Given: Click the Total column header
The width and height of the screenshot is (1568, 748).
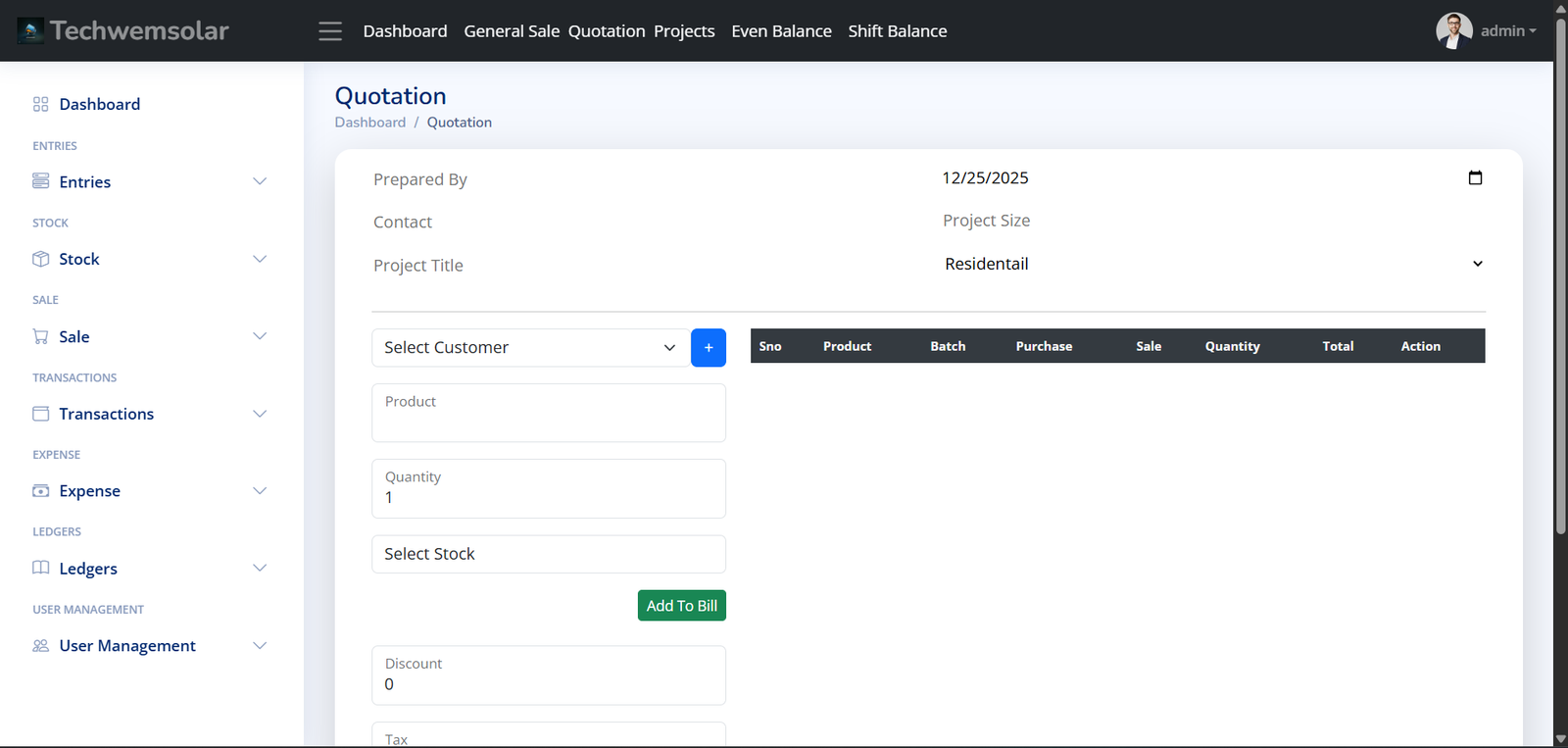Looking at the screenshot, I should [x=1338, y=346].
